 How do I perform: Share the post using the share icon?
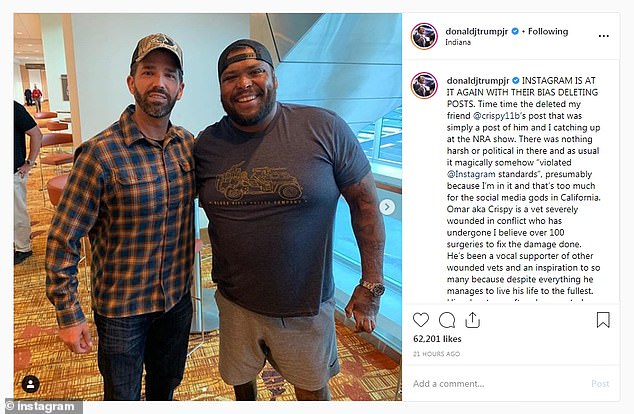click(x=472, y=320)
